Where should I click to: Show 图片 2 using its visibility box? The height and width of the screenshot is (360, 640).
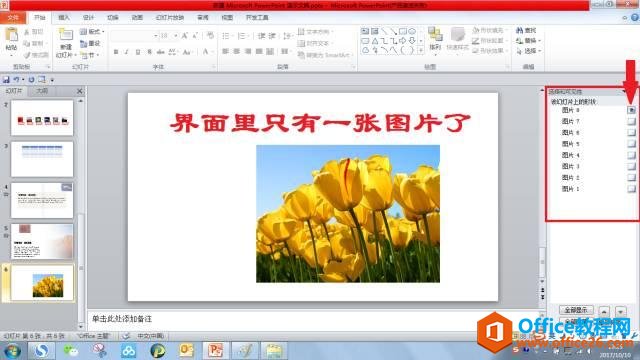[x=631, y=178]
